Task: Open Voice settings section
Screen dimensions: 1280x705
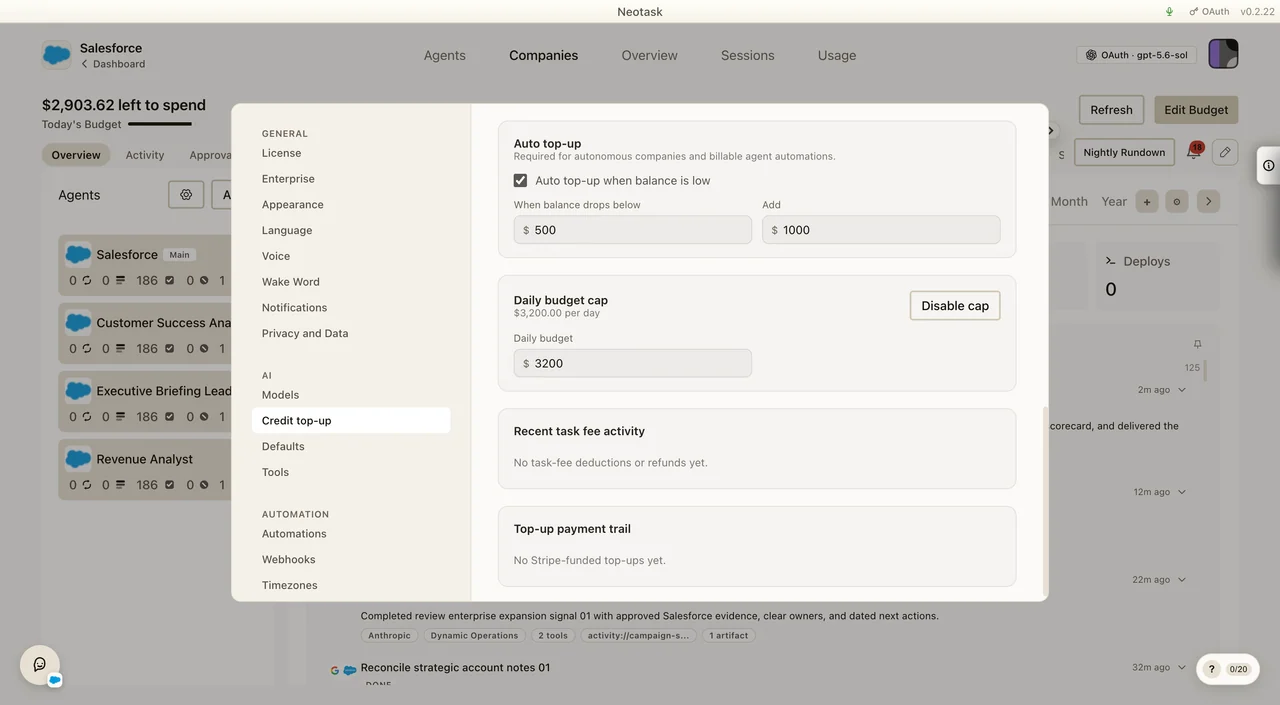Action: pyautogui.click(x=350, y=256)
